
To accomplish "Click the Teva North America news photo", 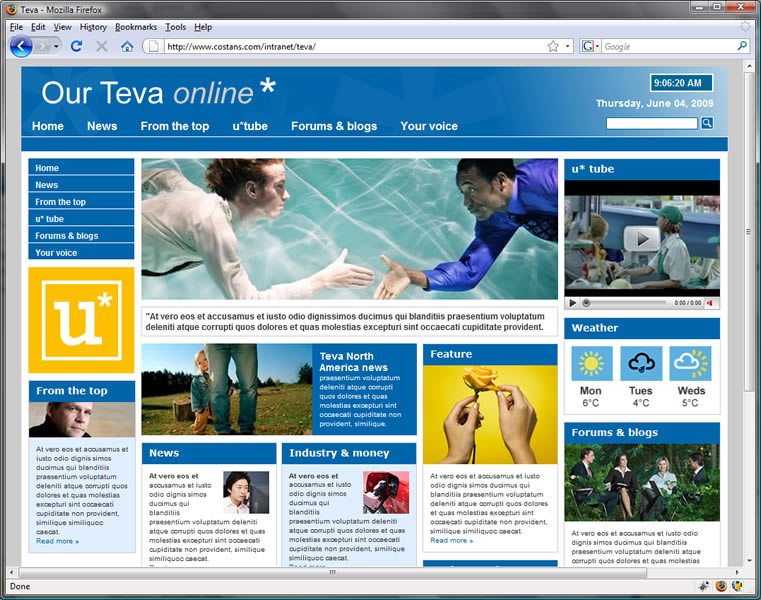I will tap(227, 389).
